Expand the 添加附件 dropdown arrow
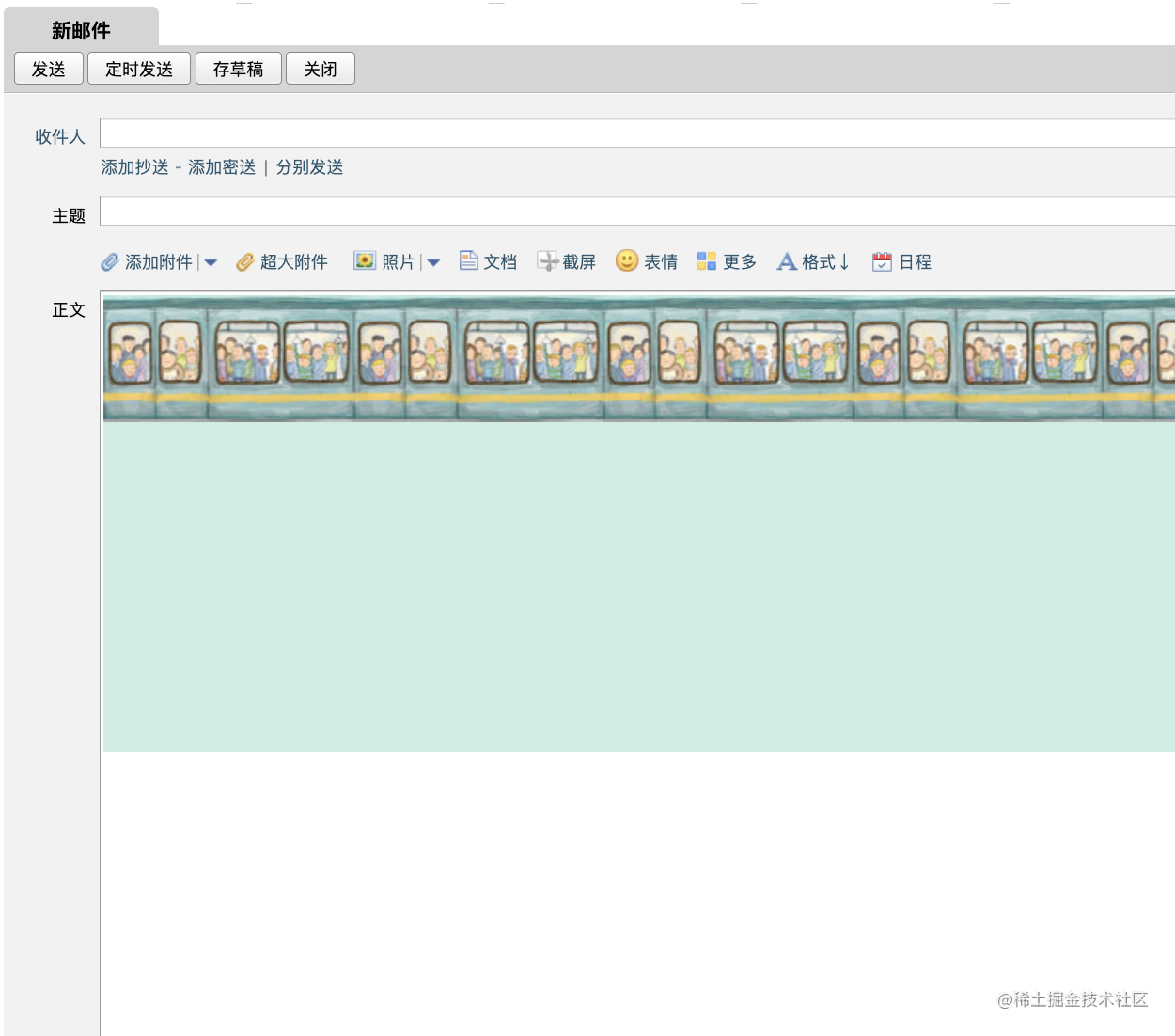The height and width of the screenshot is (1036, 1175). pos(211,263)
